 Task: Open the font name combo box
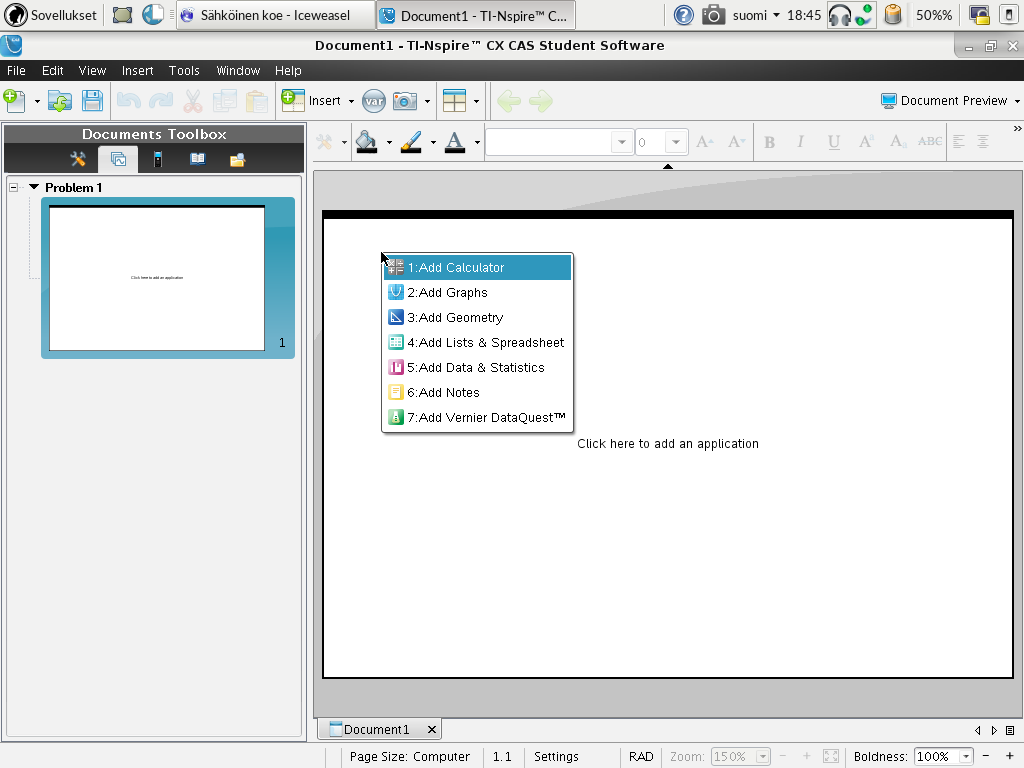[559, 142]
